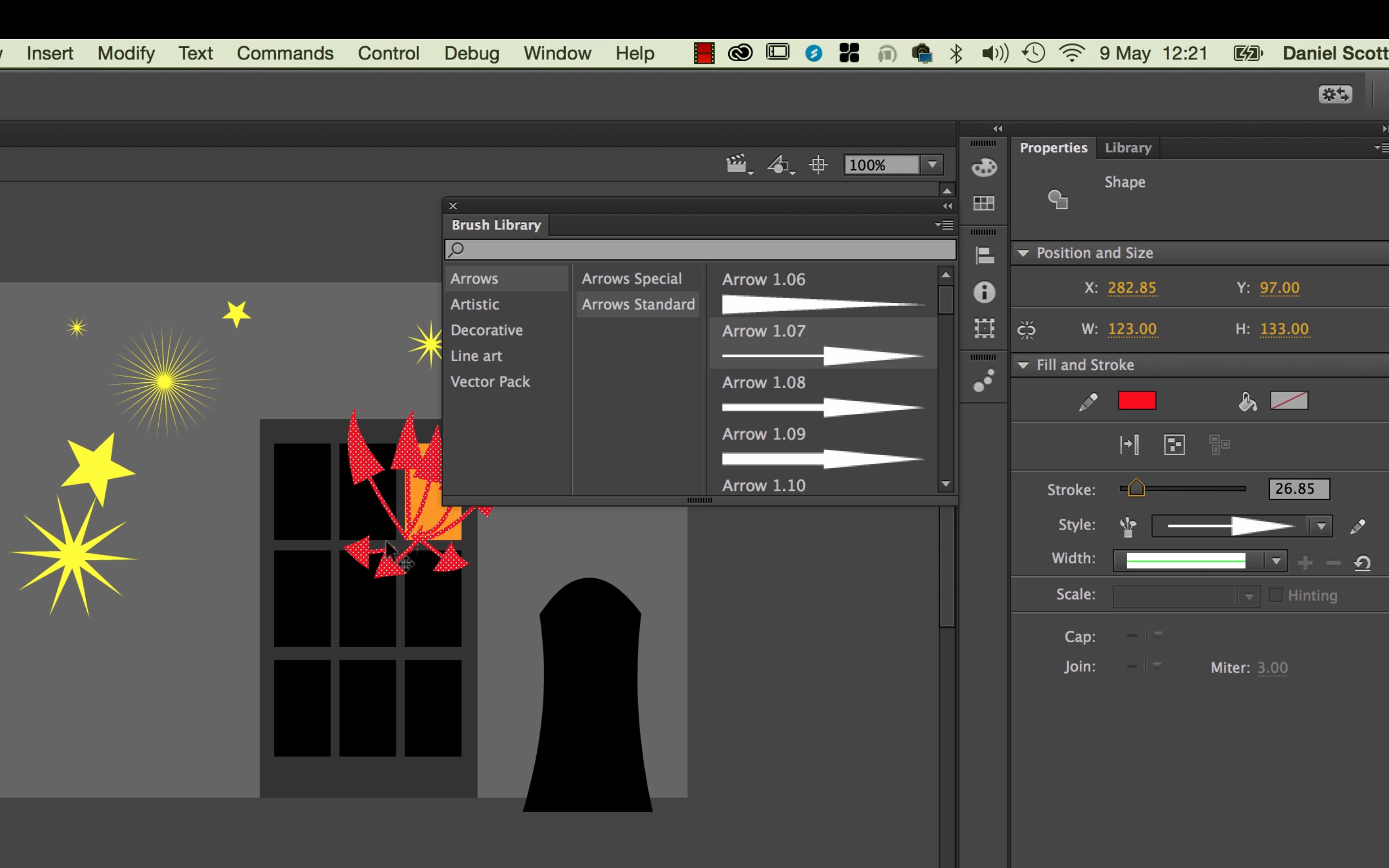Open the Swatches grid panel icon

click(984, 203)
